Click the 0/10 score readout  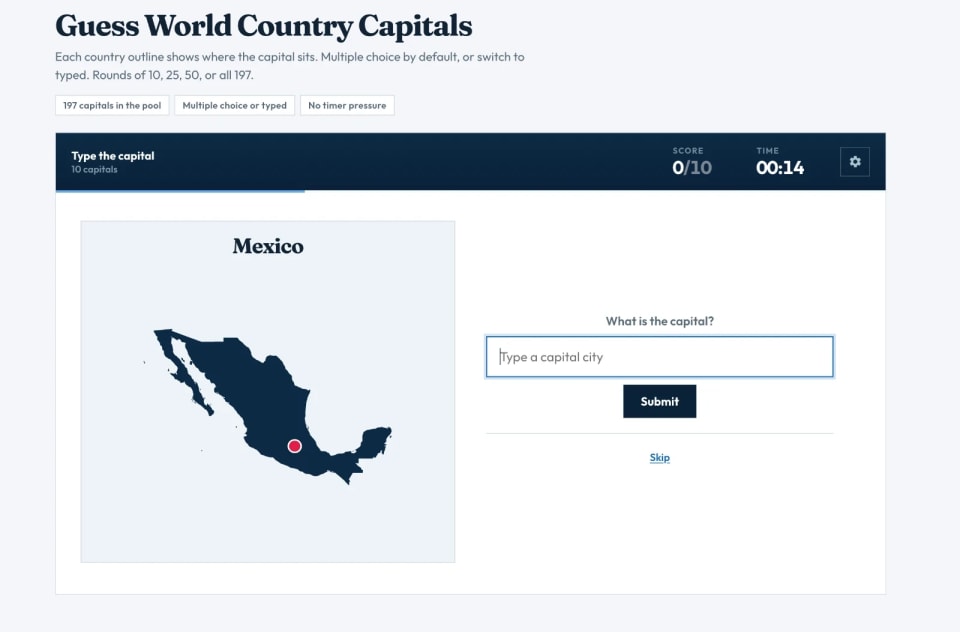pyautogui.click(x=692, y=167)
